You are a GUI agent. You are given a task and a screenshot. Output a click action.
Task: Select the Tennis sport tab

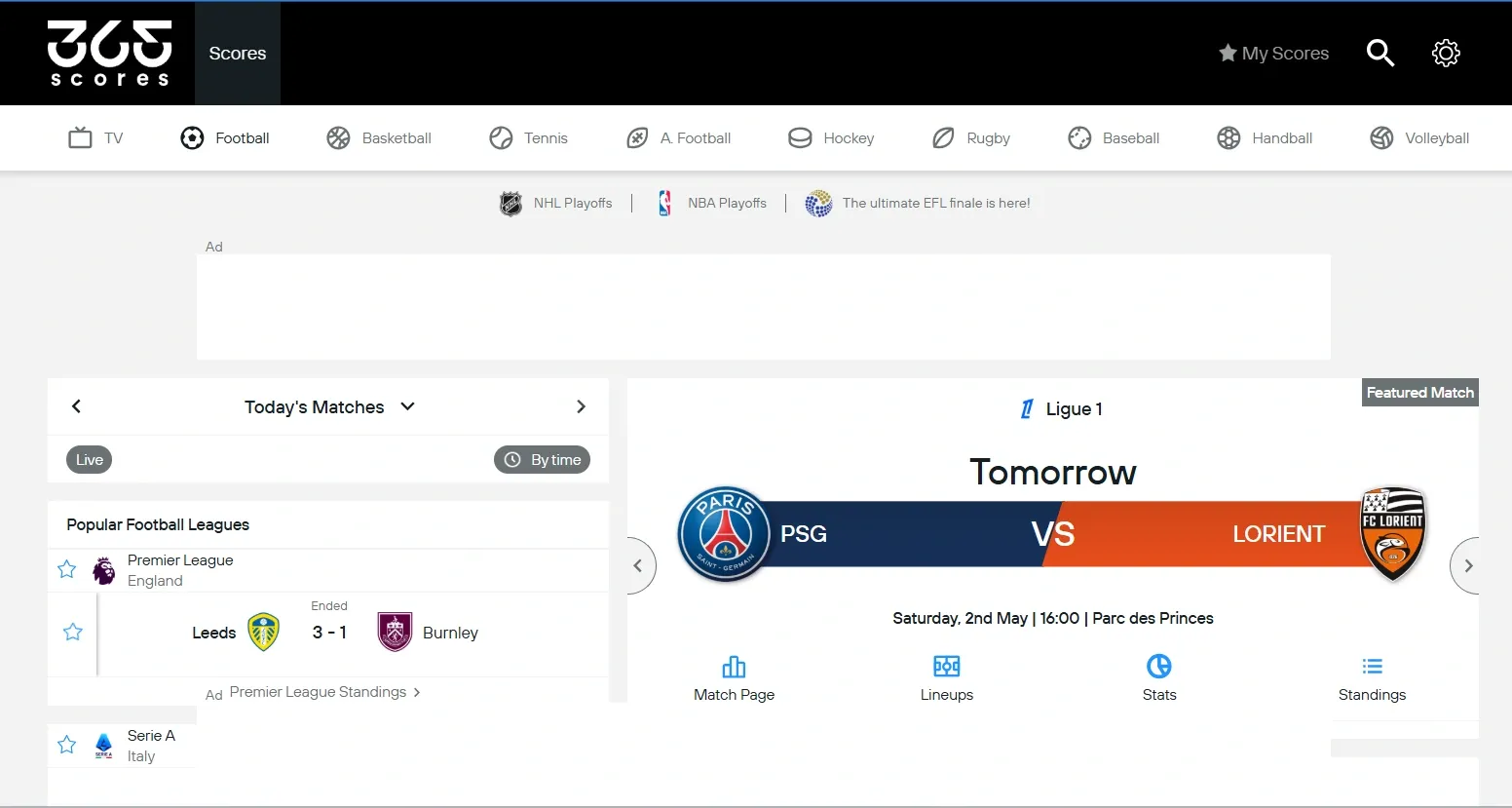[x=528, y=137]
